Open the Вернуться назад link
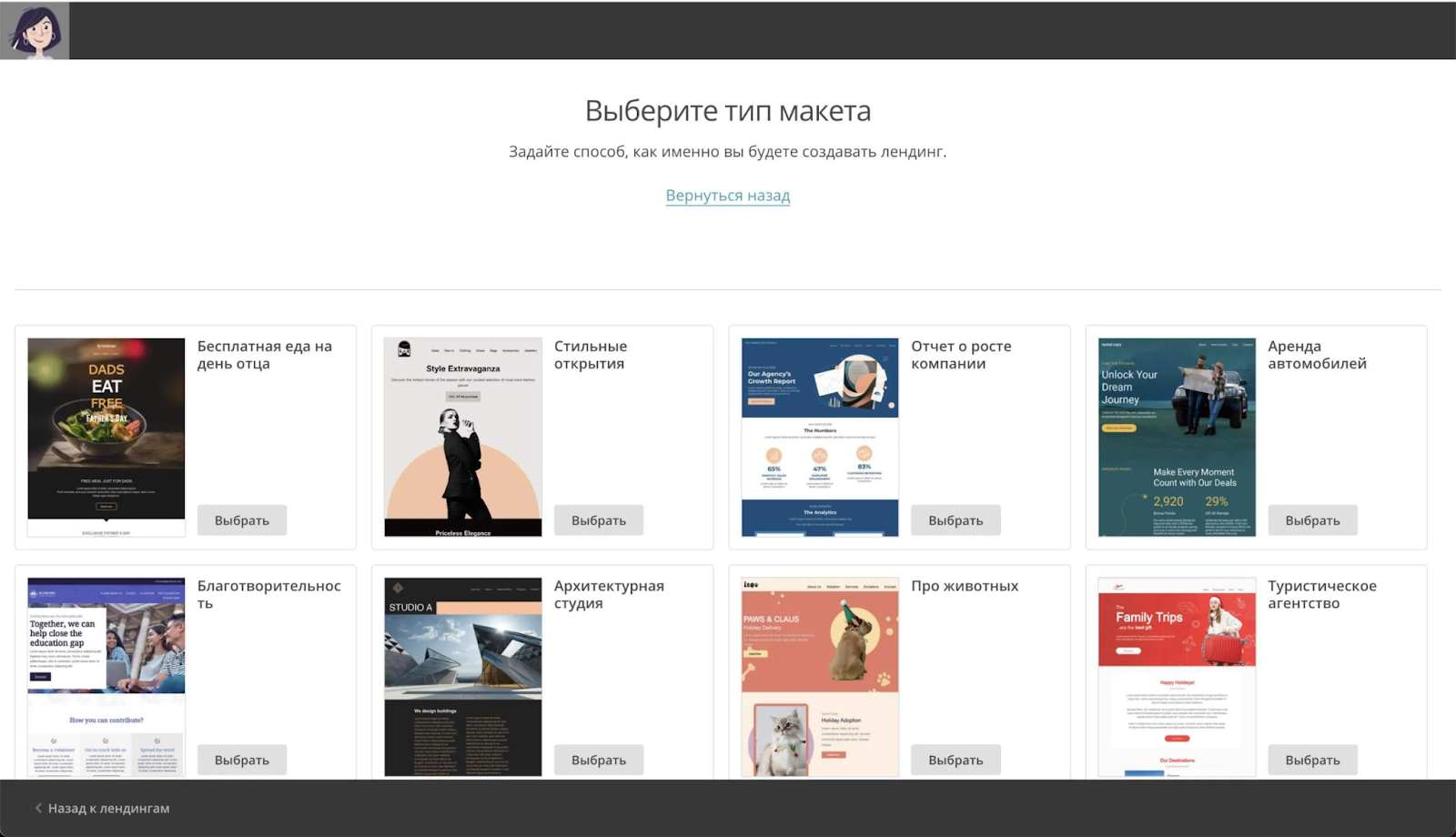The image size is (1456, 837). point(728,196)
